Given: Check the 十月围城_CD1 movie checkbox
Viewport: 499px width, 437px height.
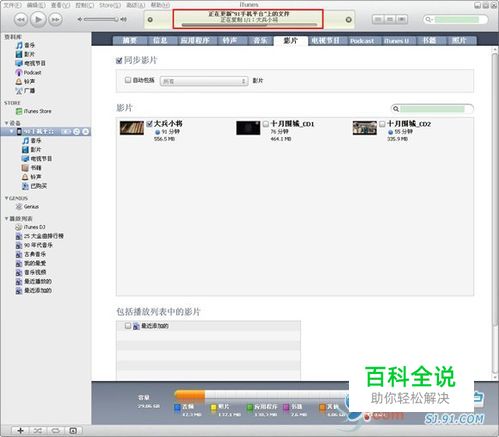Looking at the screenshot, I should click(266, 124).
